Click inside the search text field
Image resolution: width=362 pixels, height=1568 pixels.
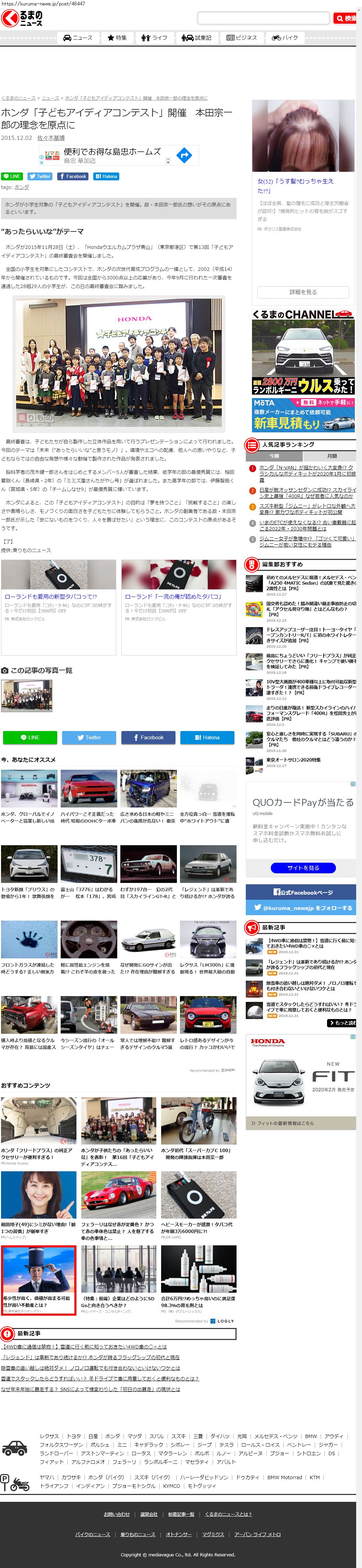pos(262,18)
